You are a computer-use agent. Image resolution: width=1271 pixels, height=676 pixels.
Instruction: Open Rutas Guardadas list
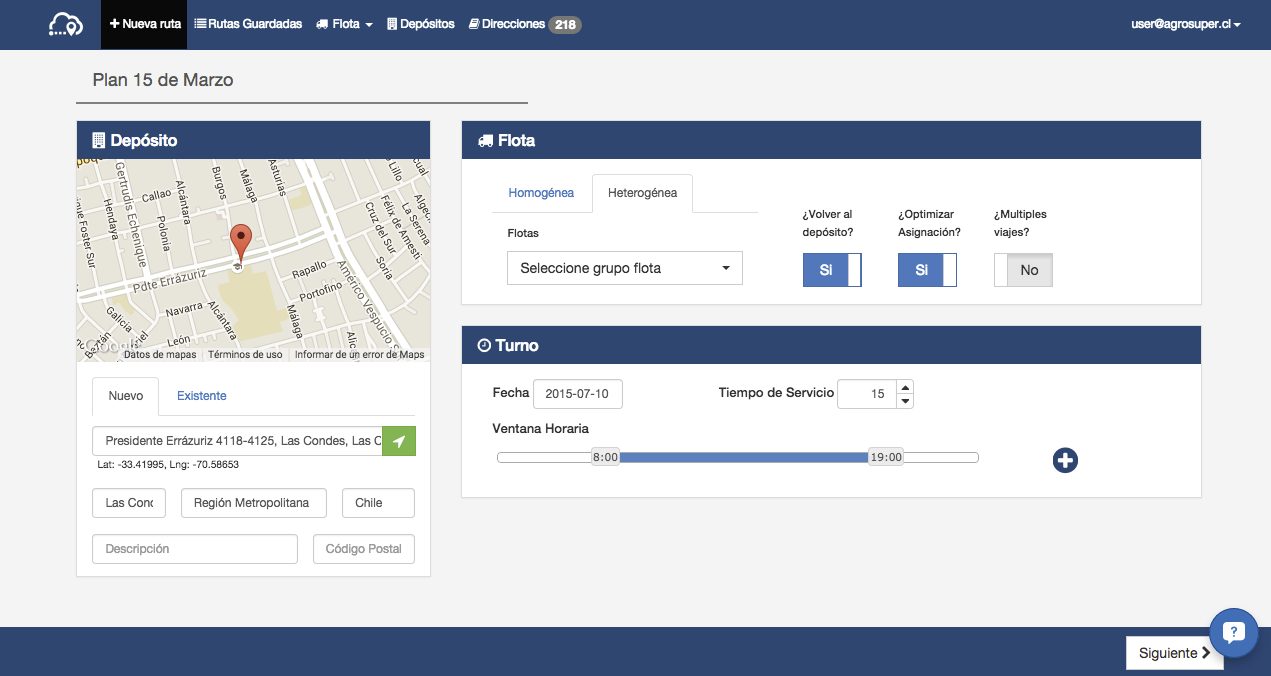click(x=248, y=24)
